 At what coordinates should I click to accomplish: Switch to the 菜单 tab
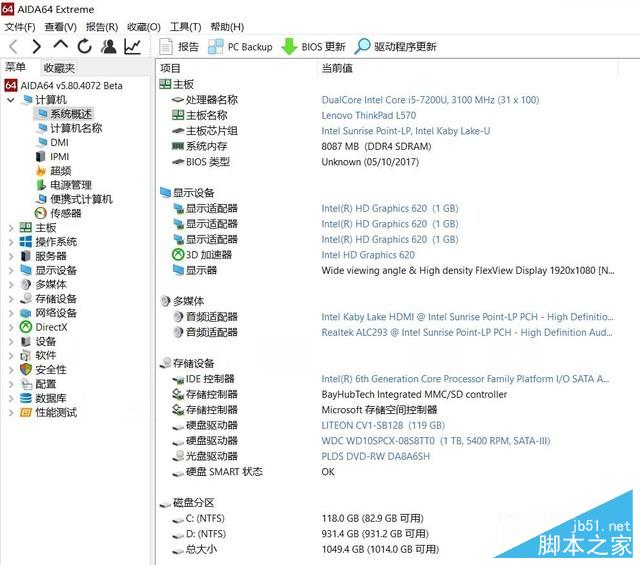tap(16, 67)
